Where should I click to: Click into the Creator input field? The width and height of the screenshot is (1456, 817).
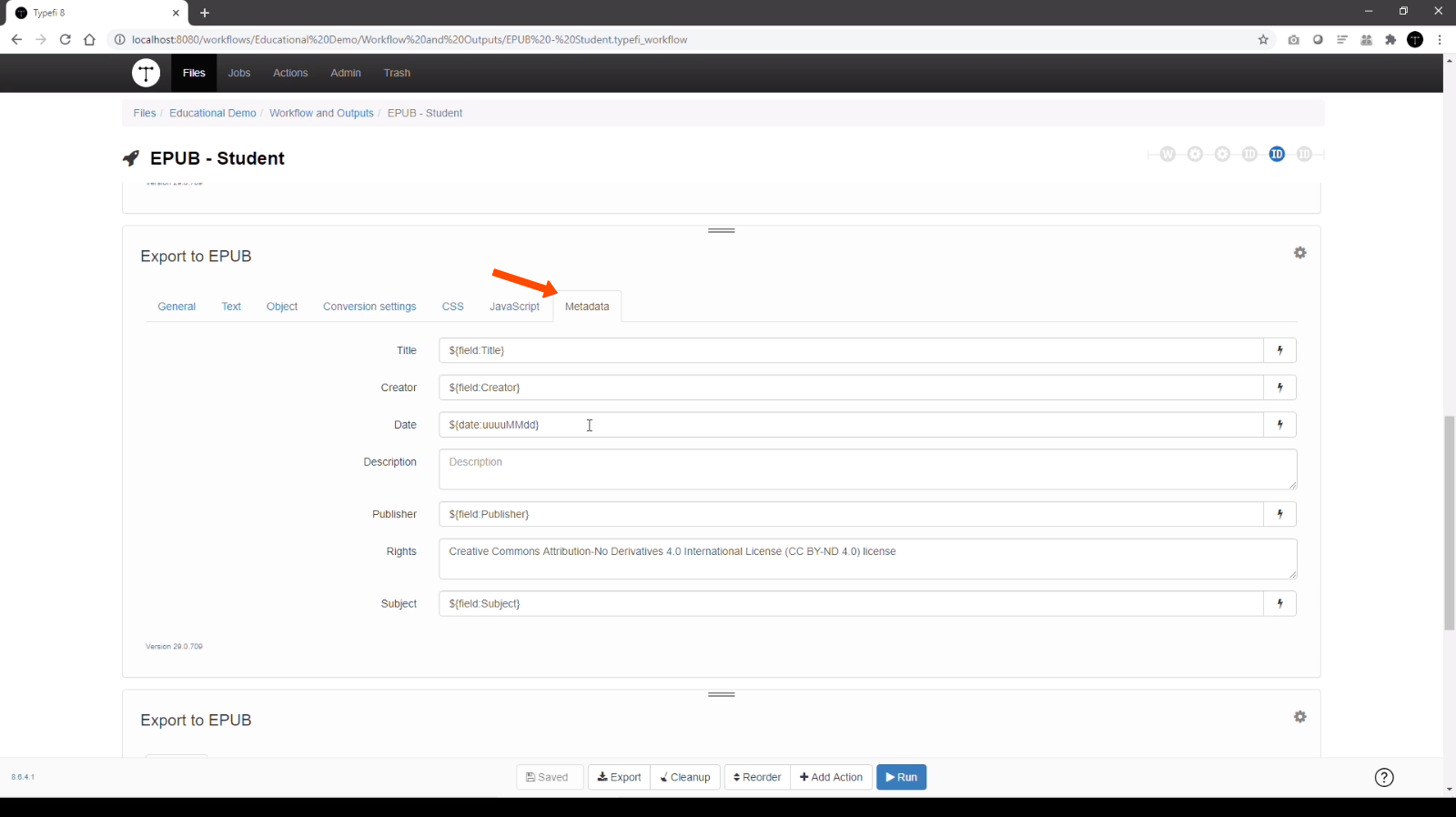point(851,388)
